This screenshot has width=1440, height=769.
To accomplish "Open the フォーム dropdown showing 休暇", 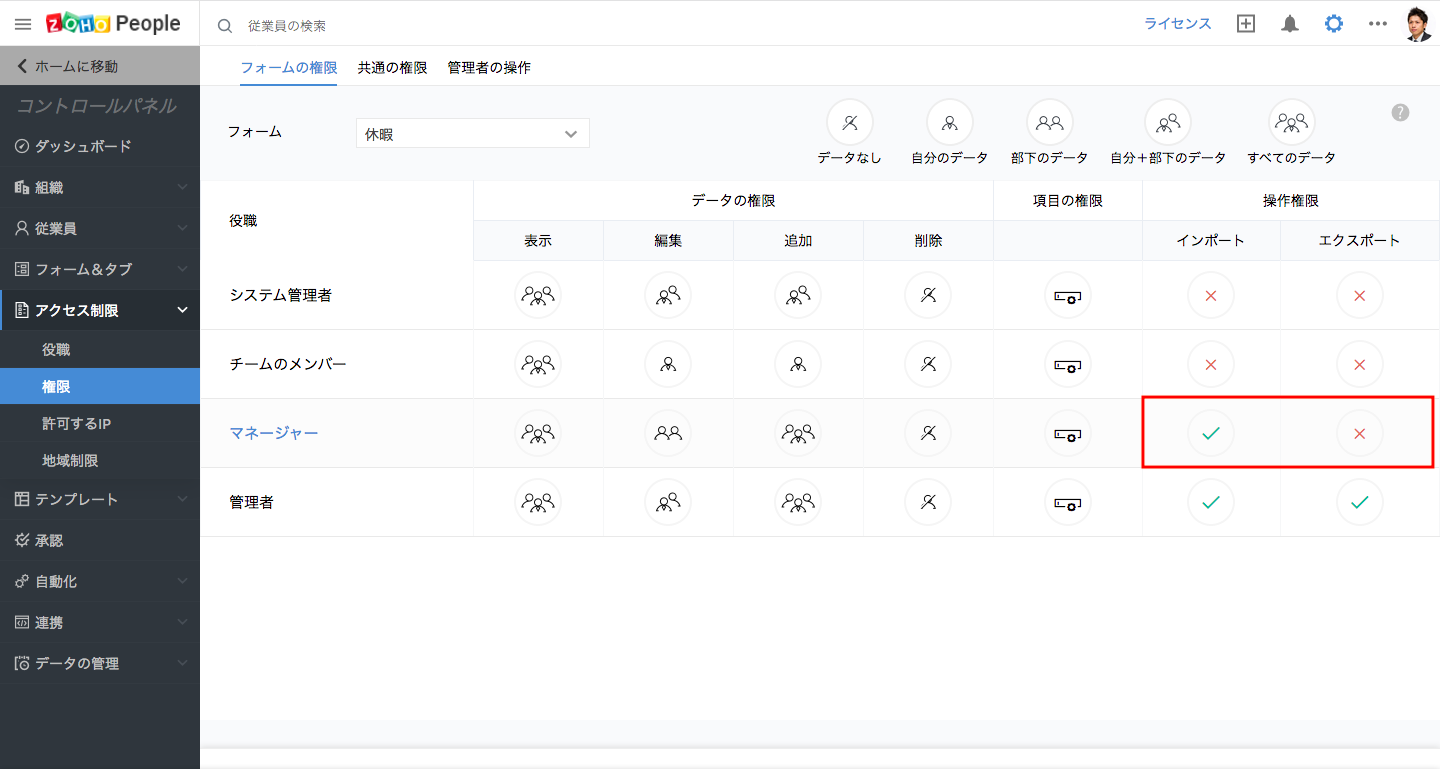I will (472, 134).
